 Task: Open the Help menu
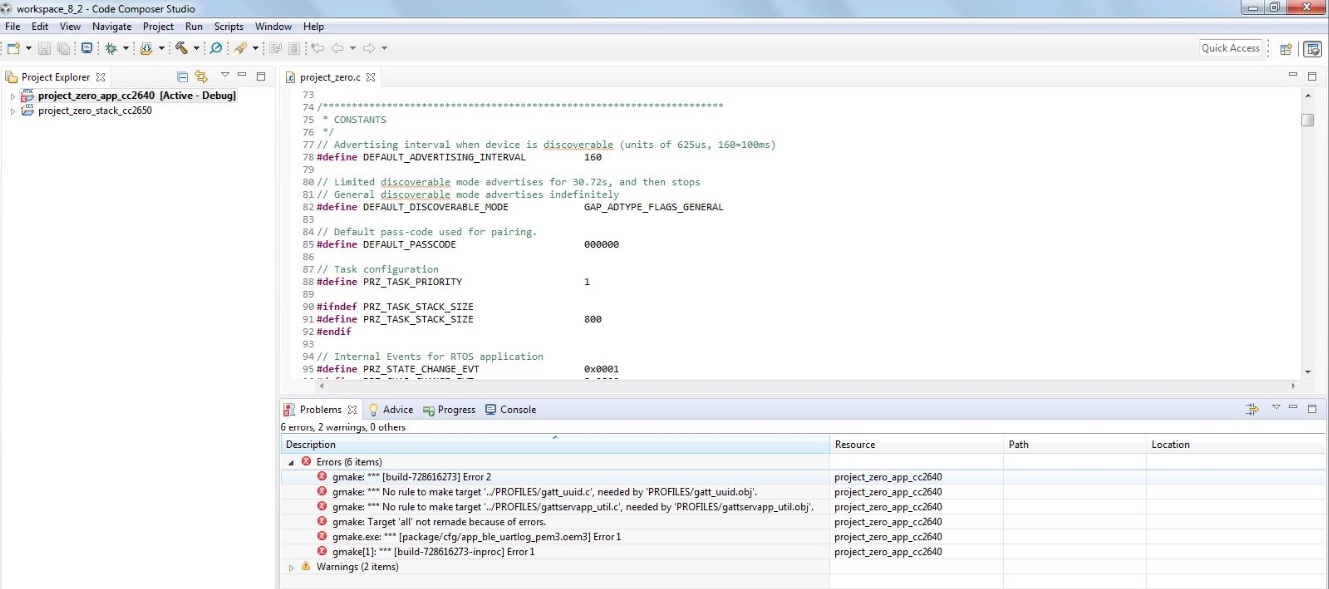tap(313, 27)
